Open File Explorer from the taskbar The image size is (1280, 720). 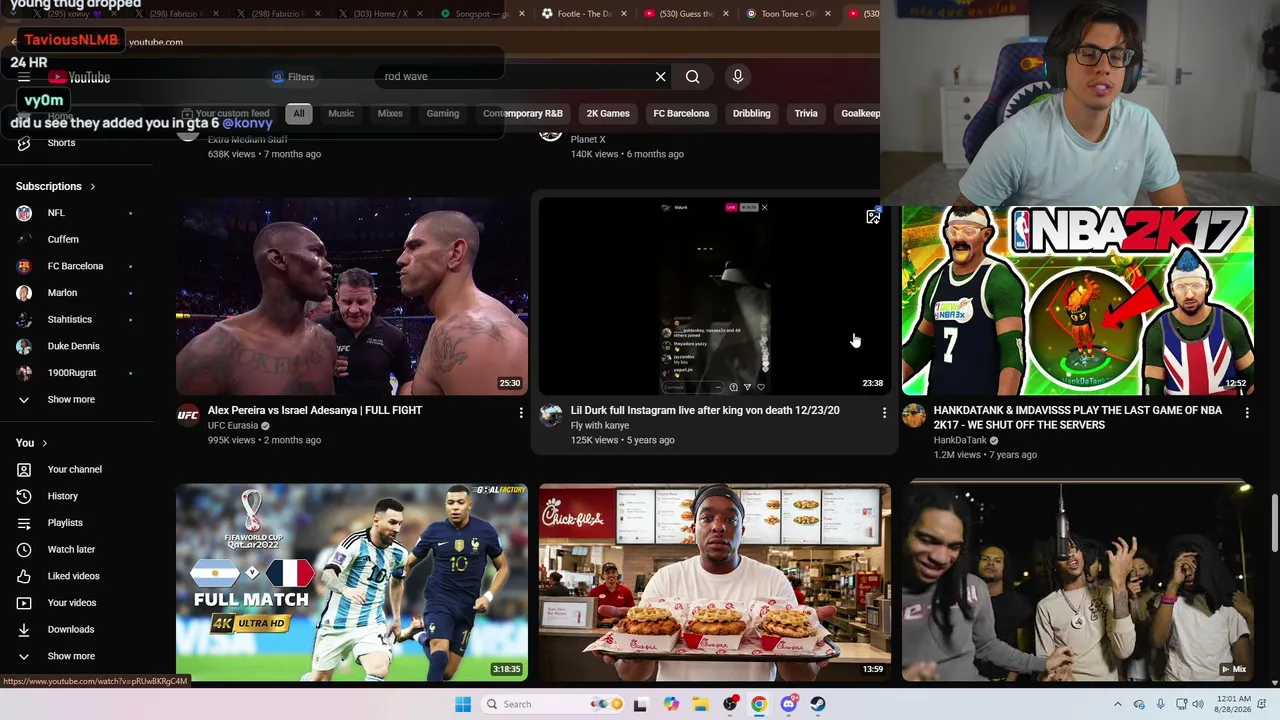click(700, 704)
